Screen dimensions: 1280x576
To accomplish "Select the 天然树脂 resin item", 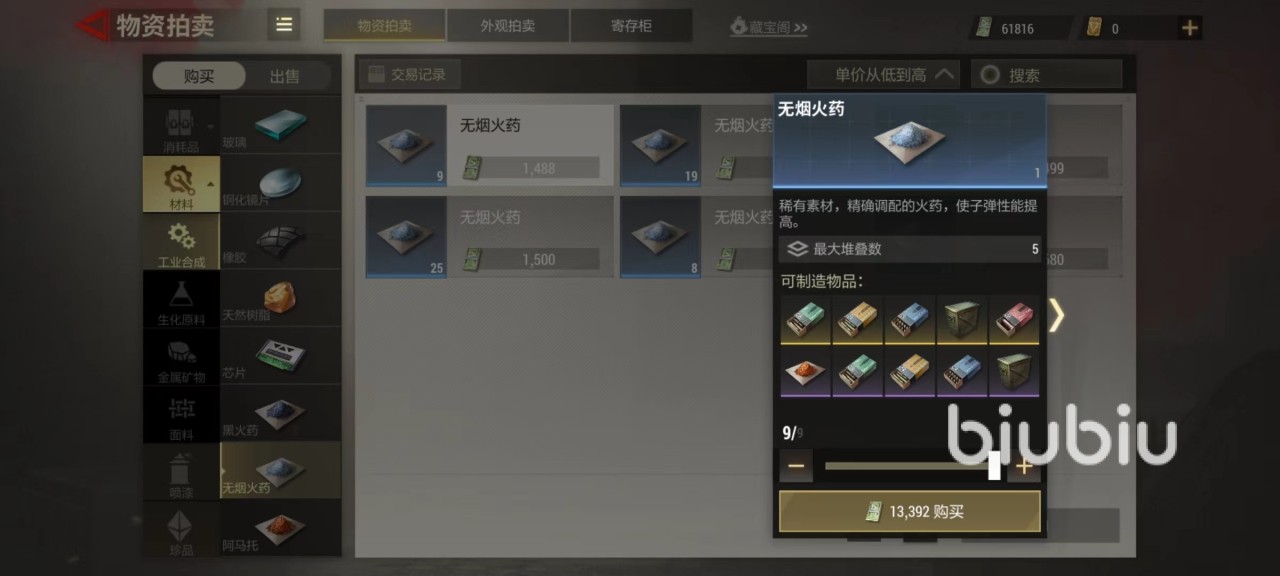I will click(x=280, y=298).
